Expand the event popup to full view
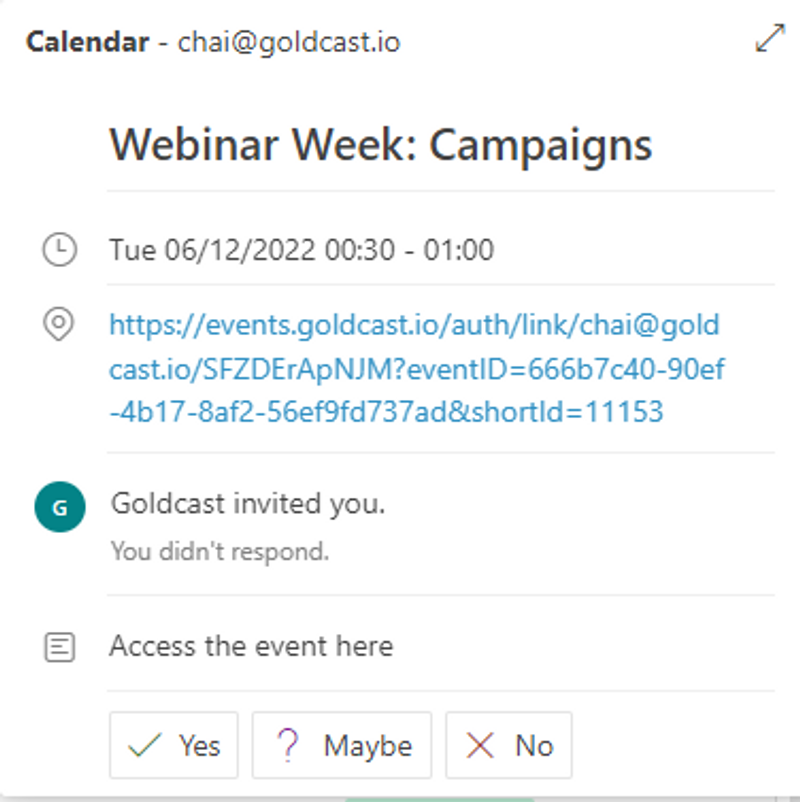 [769, 39]
